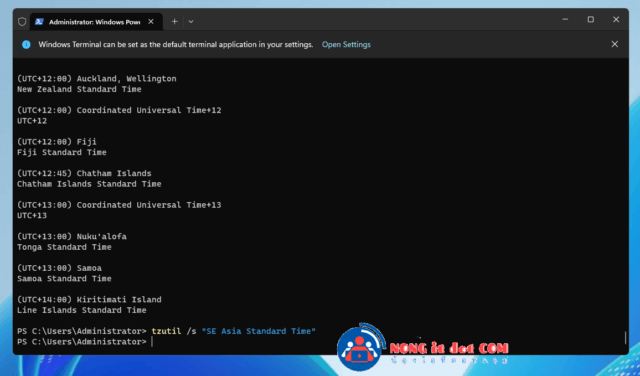This screenshot has height=376, width=640.
Task: Click the text "Fiji Standard Time"
Action: tap(62, 152)
